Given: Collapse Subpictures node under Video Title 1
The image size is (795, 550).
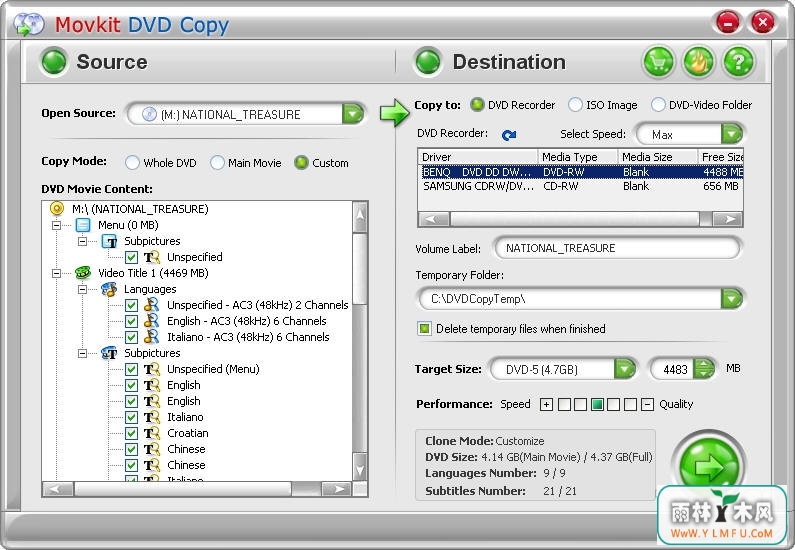Looking at the screenshot, I should pyautogui.click(x=83, y=353).
